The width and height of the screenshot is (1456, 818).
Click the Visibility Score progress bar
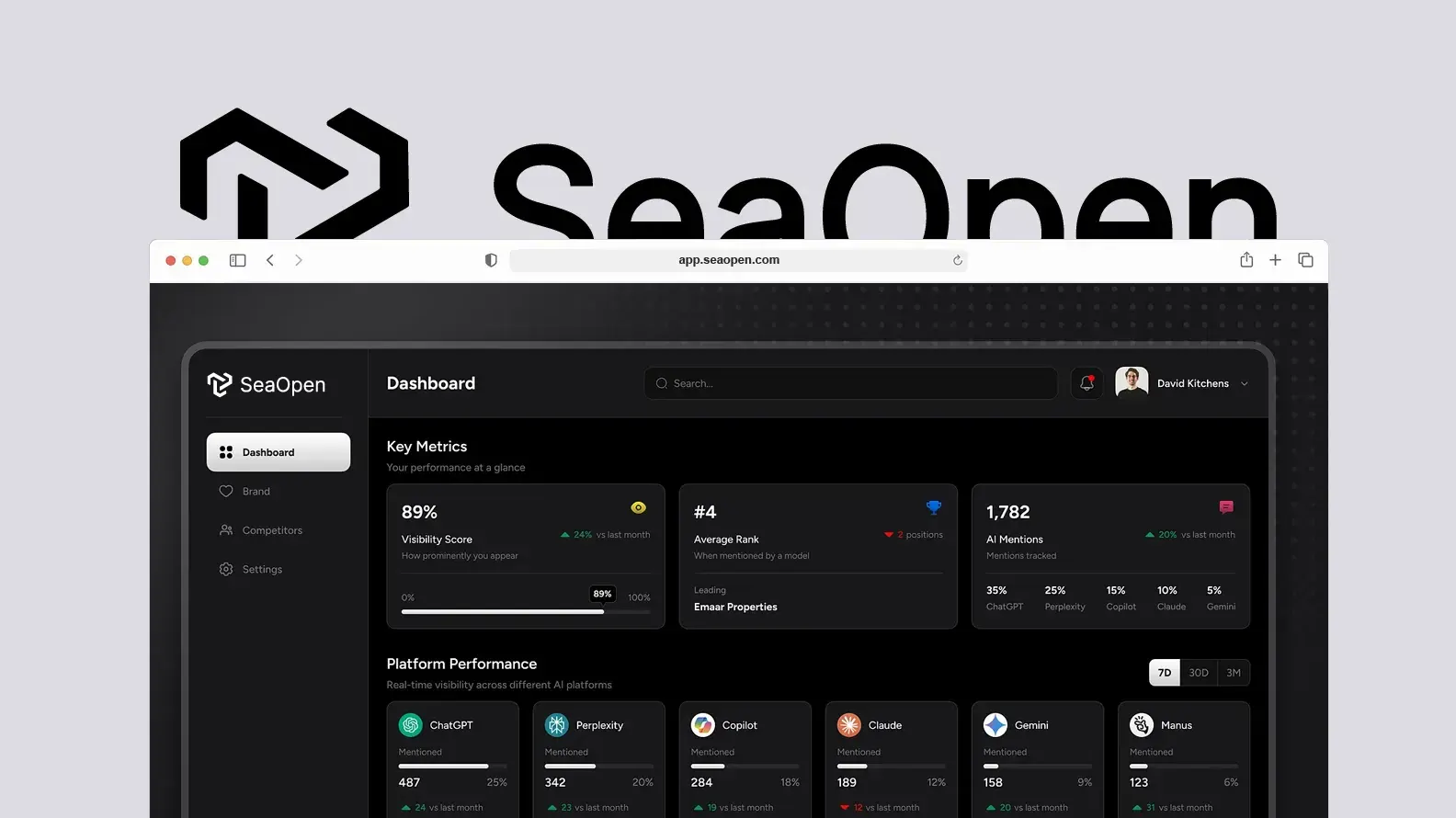tap(526, 612)
